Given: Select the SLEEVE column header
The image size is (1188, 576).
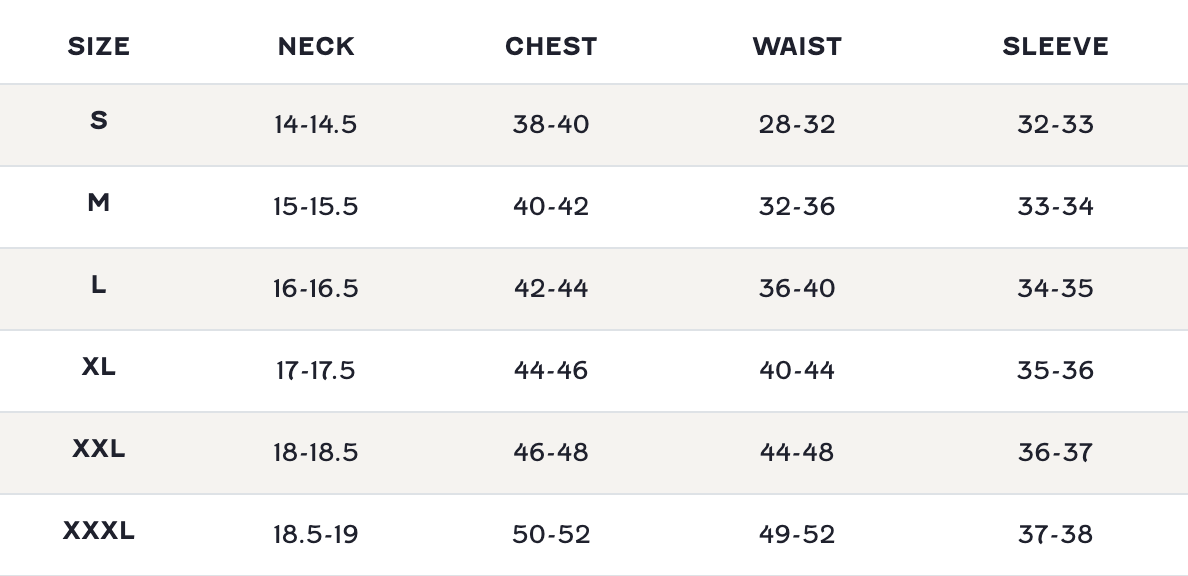Looking at the screenshot, I should click(1055, 46).
